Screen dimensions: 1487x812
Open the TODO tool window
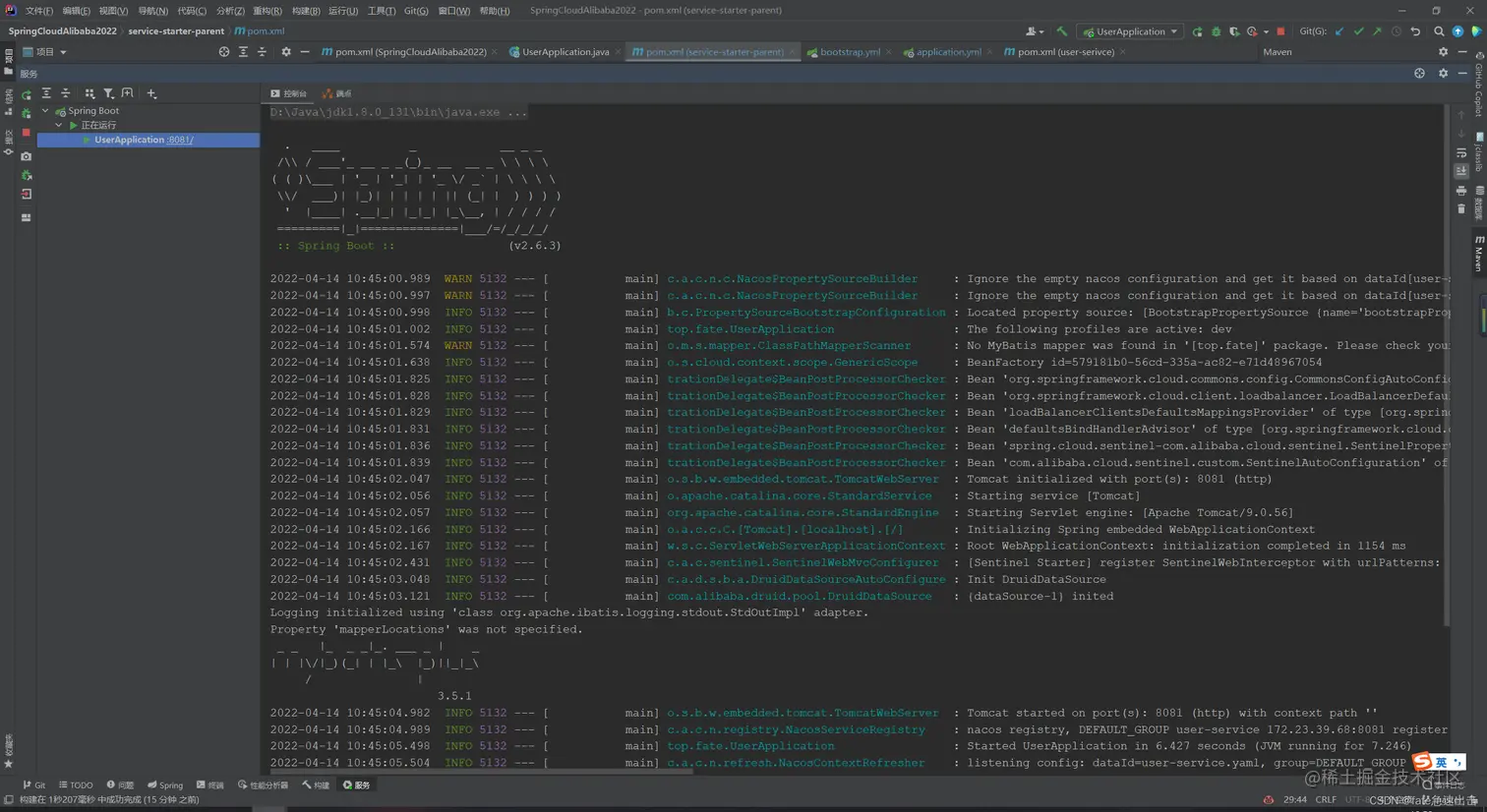click(76, 784)
